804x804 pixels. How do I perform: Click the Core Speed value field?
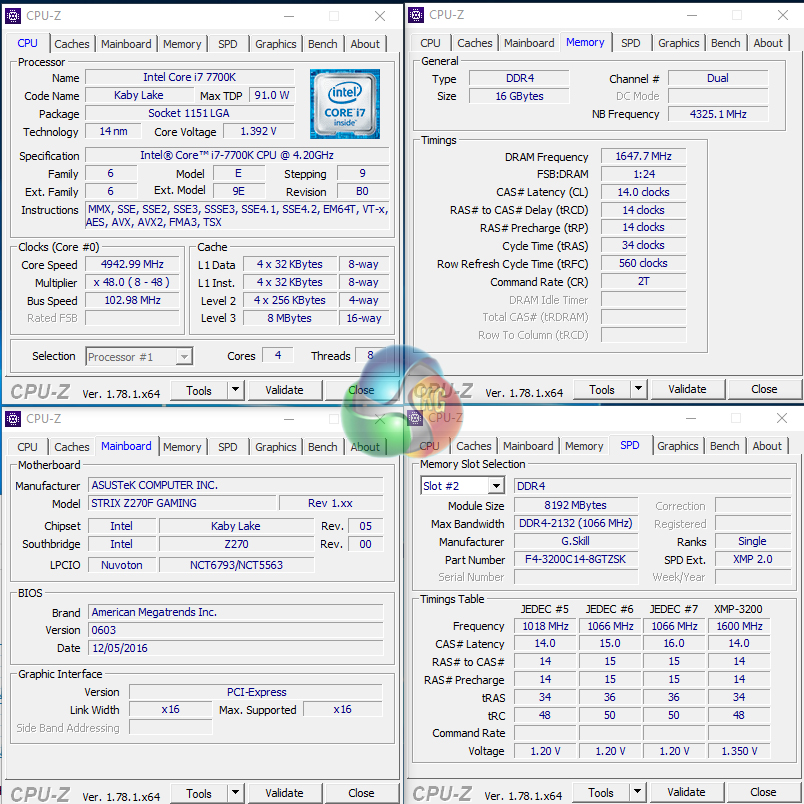[x=132, y=265]
